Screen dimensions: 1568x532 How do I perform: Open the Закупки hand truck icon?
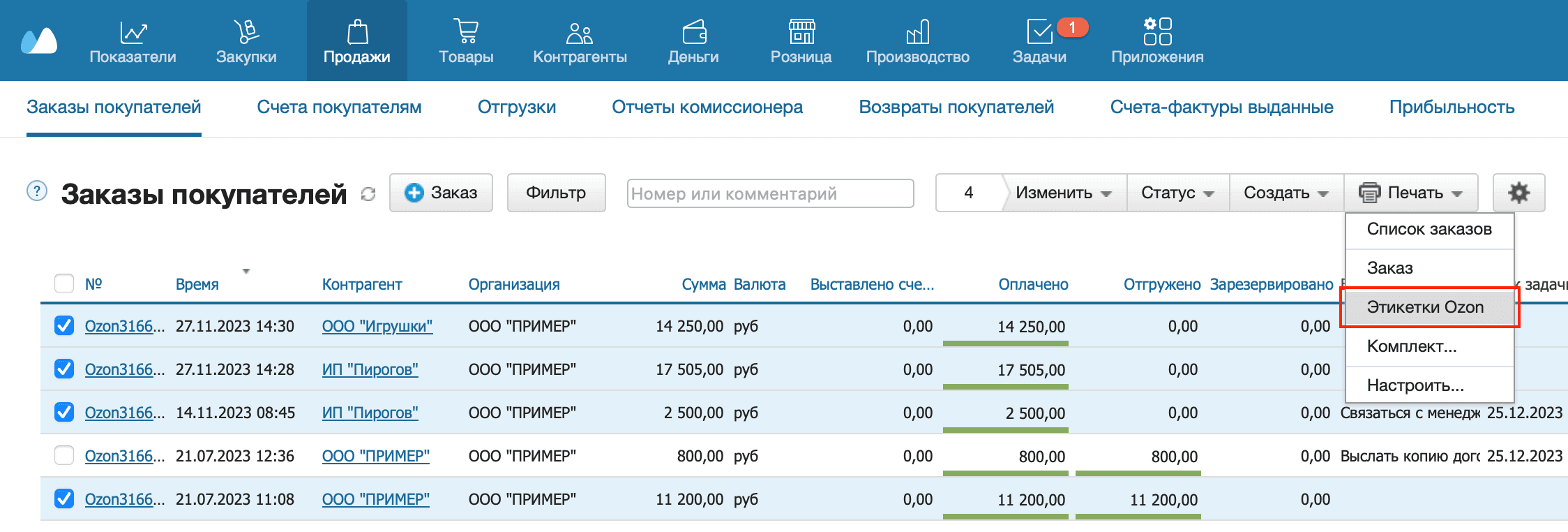[246, 31]
